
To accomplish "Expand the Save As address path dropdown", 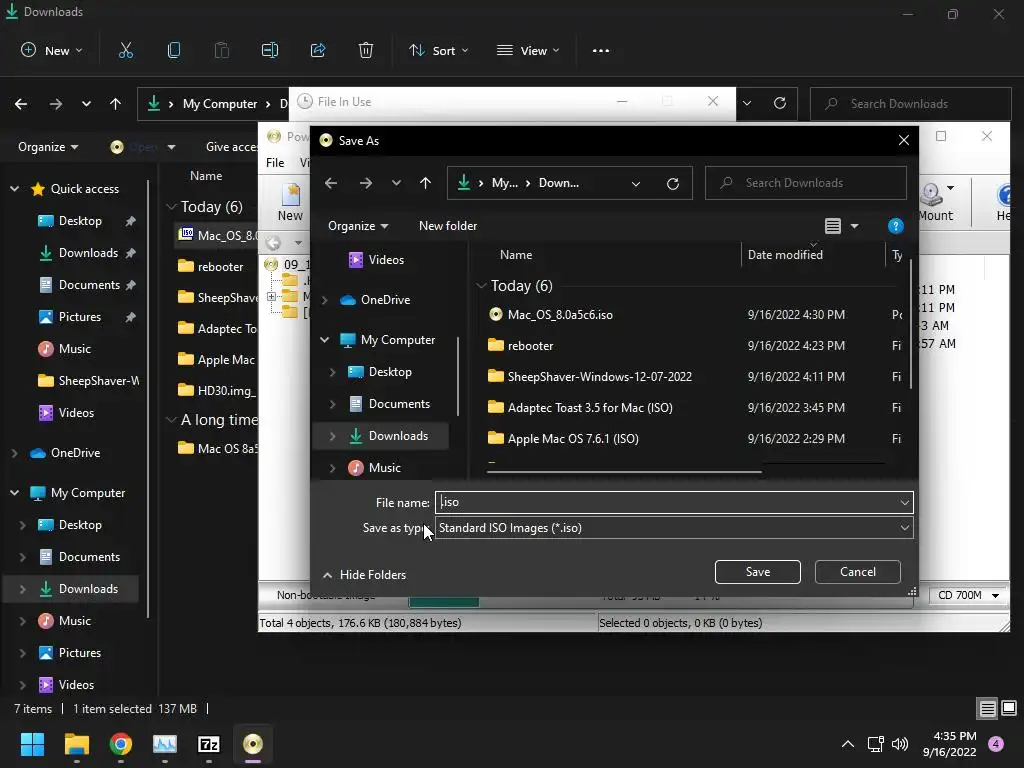I will (635, 184).
